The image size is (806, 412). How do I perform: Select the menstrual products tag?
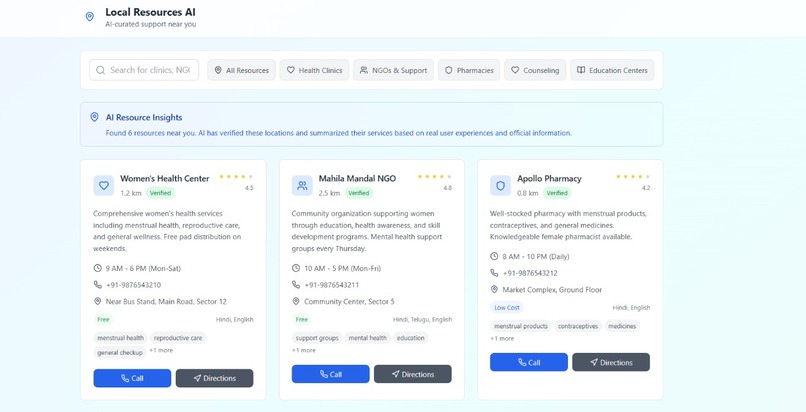521,326
